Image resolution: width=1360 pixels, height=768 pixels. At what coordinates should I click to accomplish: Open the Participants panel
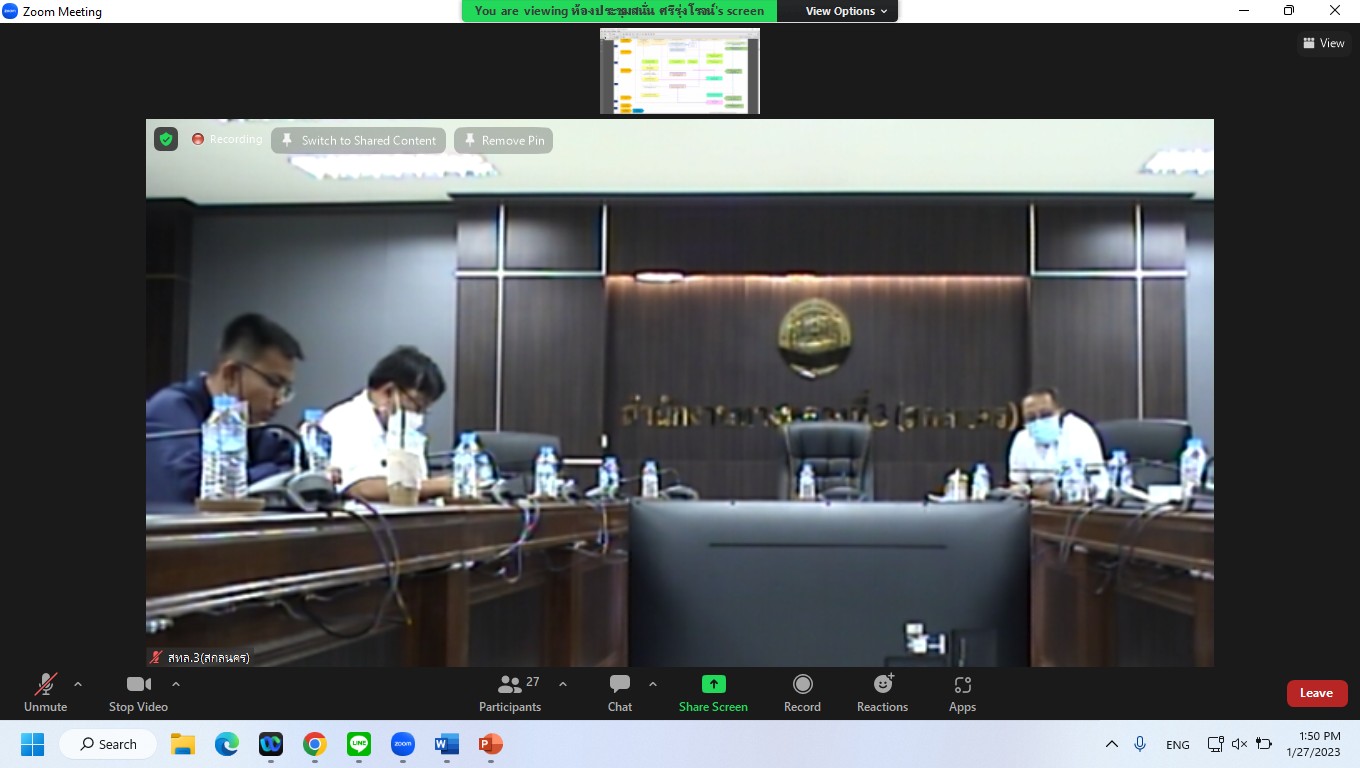pyautogui.click(x=510, y=693)
